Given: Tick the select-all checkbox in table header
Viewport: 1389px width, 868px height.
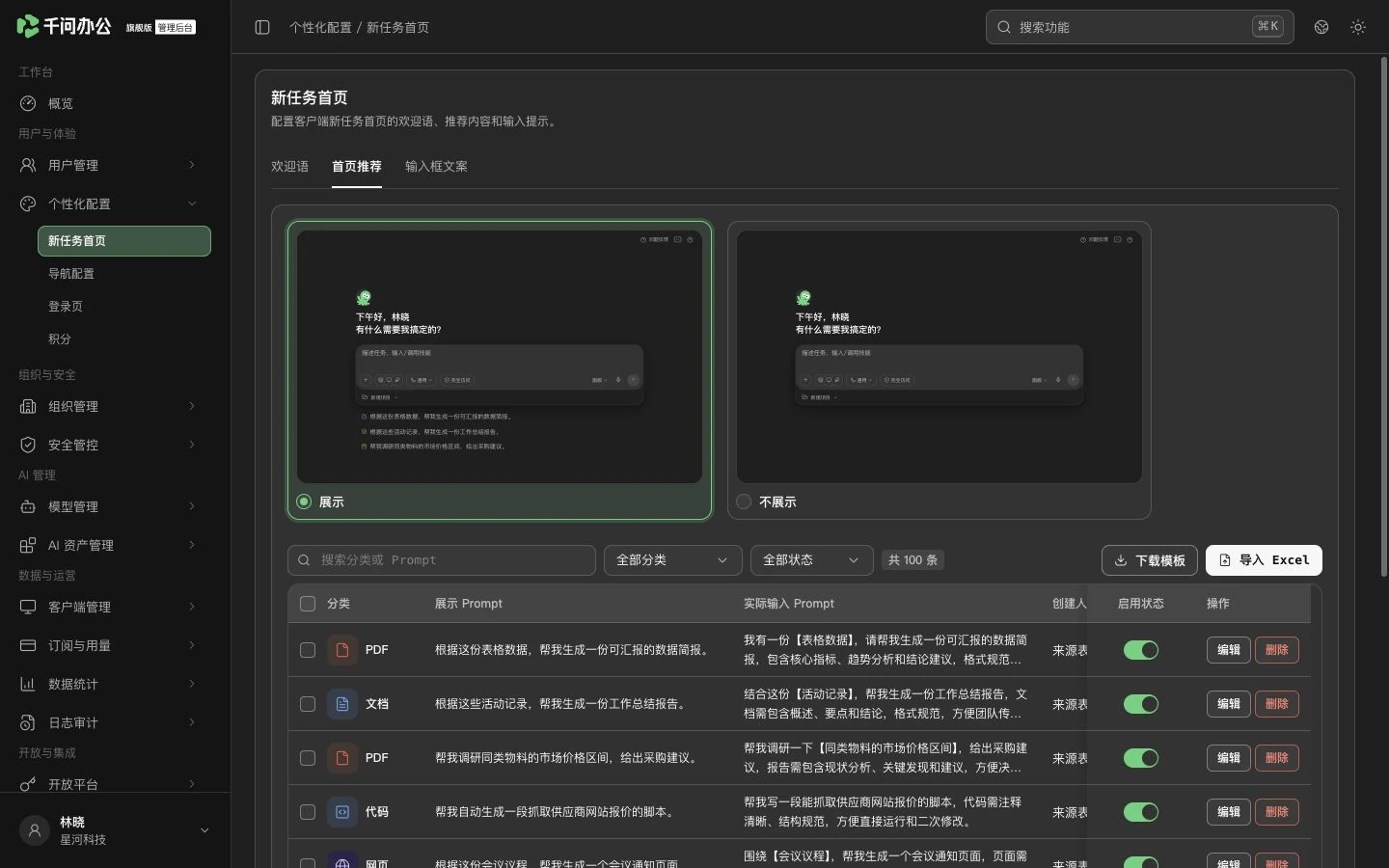Looking at the screenshot, I should [308, 604].
